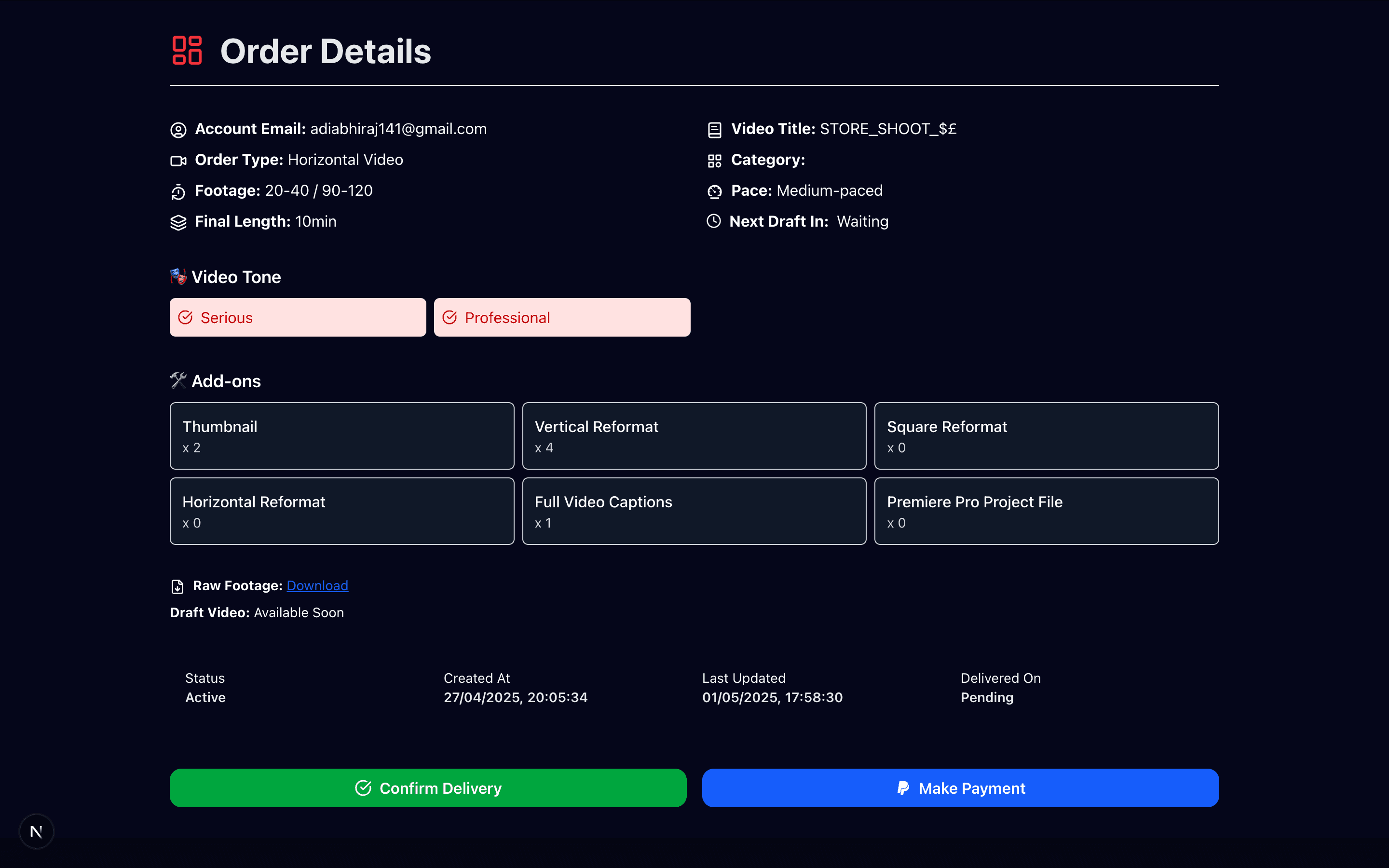Toggle the Professional video tone chip
Image resolution: width=1389 pixels, height=868 pixels.
pyautogui.click(x=561, y=317)
